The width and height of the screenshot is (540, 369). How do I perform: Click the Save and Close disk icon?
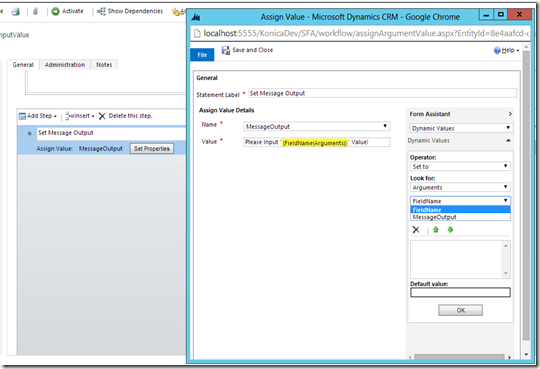(226, 50)
